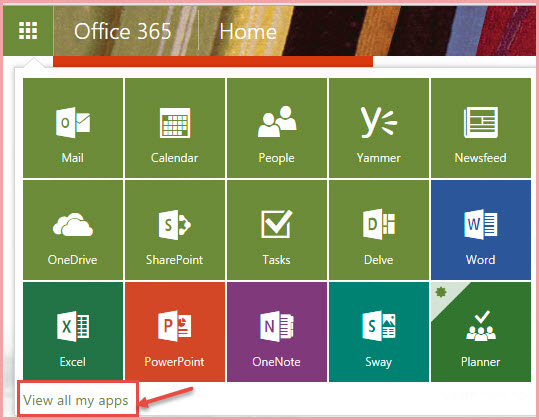The height and width of the screenshot is (420, 539).
Task: Click the Office 365 header title
Action: [123, 31]
